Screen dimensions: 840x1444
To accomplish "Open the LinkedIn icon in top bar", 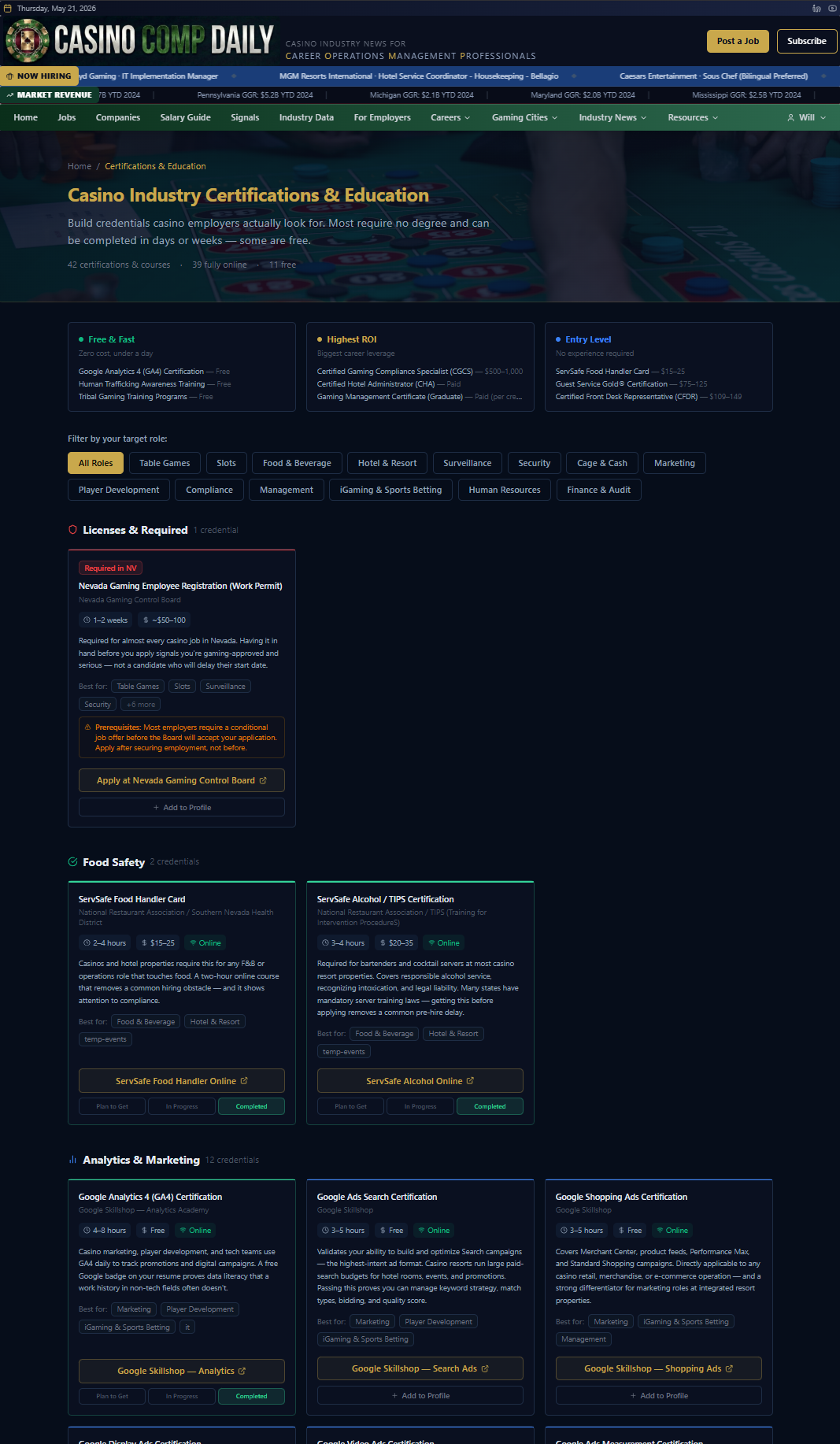I will 816,9.
